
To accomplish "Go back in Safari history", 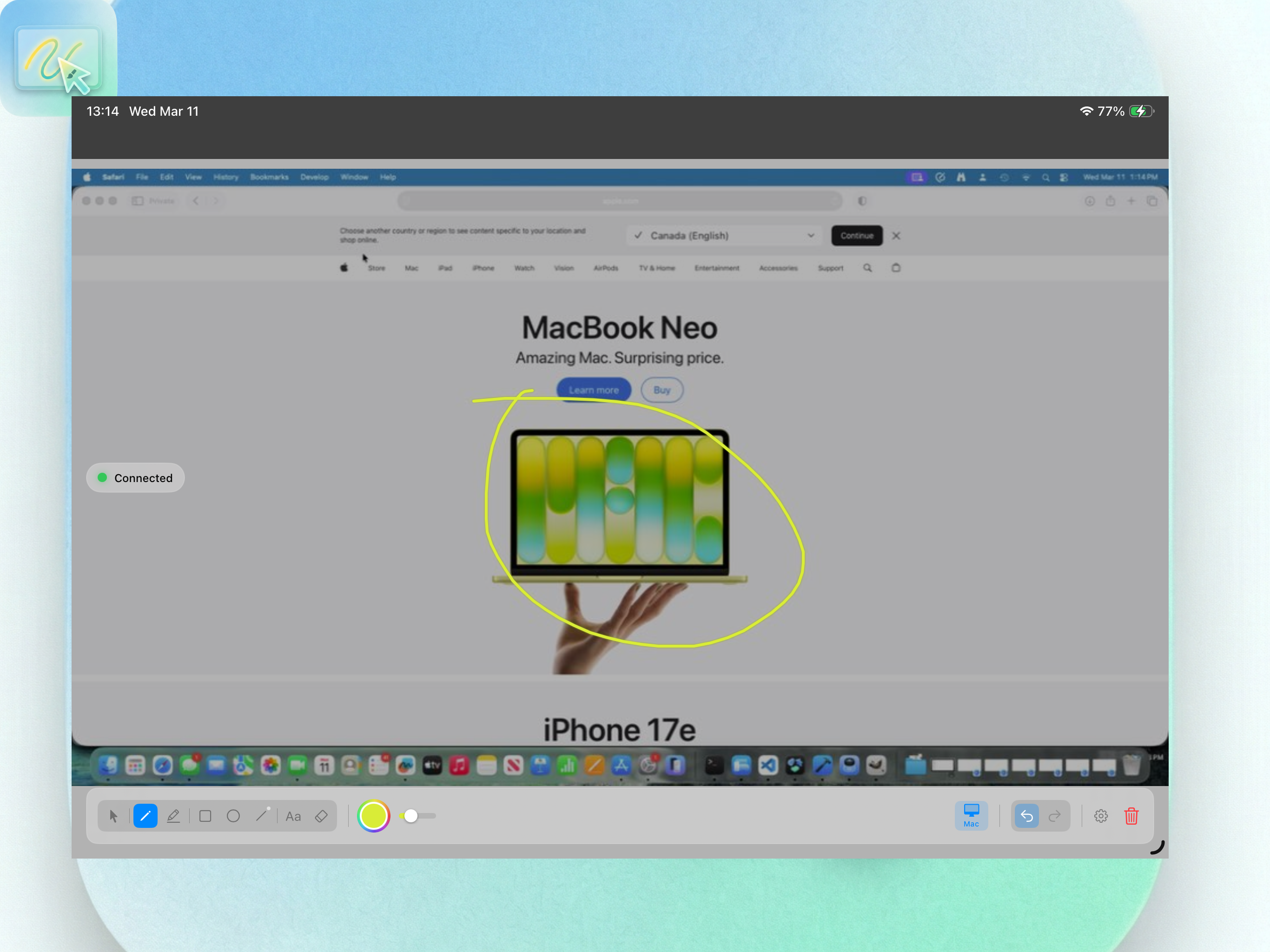I will pos(196,201).
